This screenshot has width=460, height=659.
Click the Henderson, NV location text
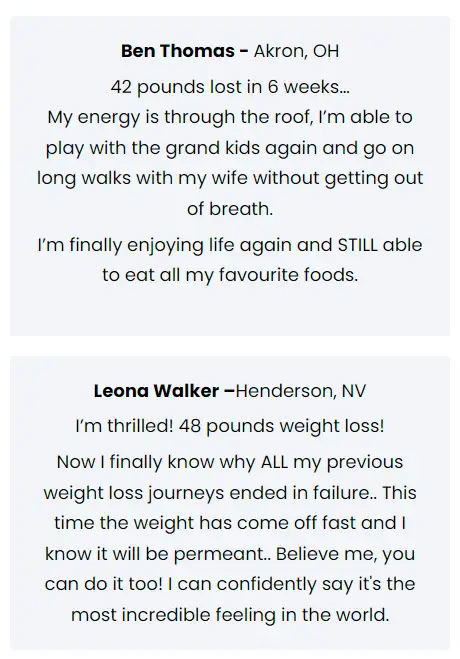tap(301, 391)
